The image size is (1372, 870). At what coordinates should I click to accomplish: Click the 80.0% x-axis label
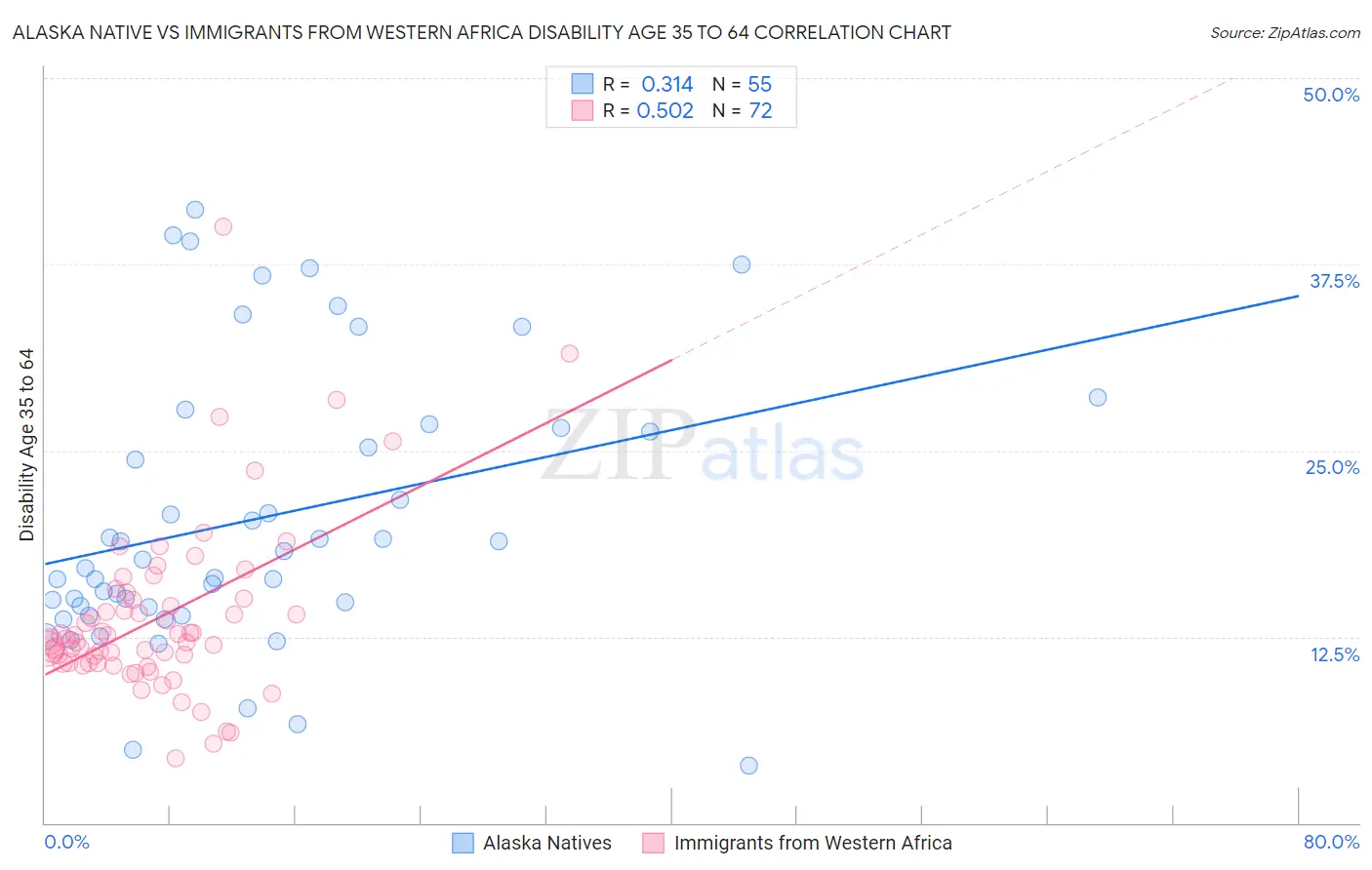[1331, 842]
